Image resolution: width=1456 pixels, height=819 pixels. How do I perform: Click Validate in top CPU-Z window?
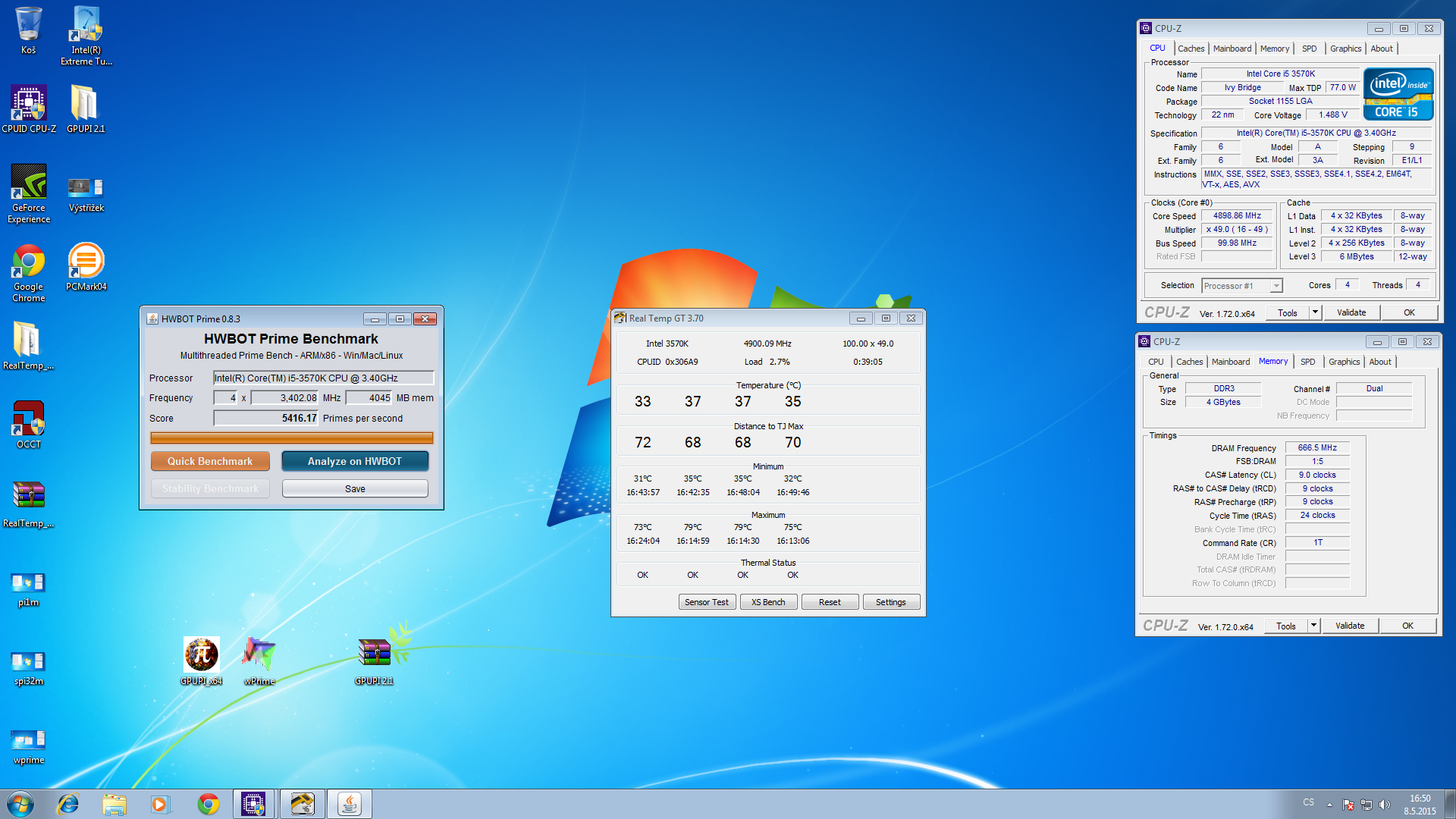coord(1351,312)
